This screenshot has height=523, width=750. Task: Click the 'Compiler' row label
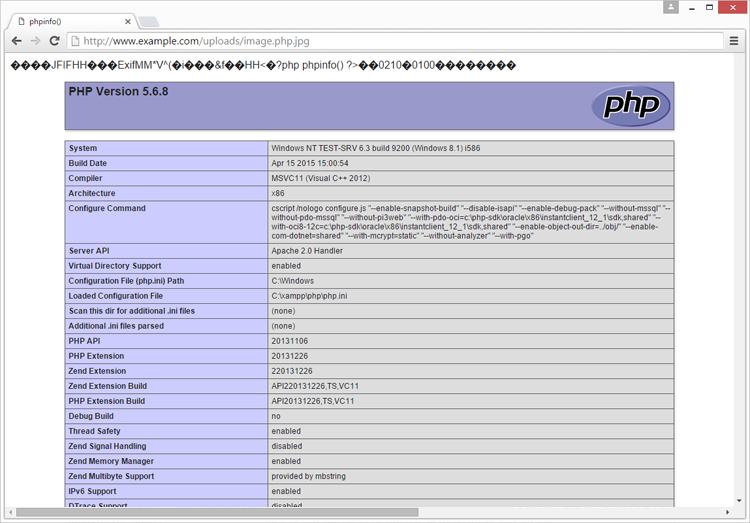tap(85, 178)
